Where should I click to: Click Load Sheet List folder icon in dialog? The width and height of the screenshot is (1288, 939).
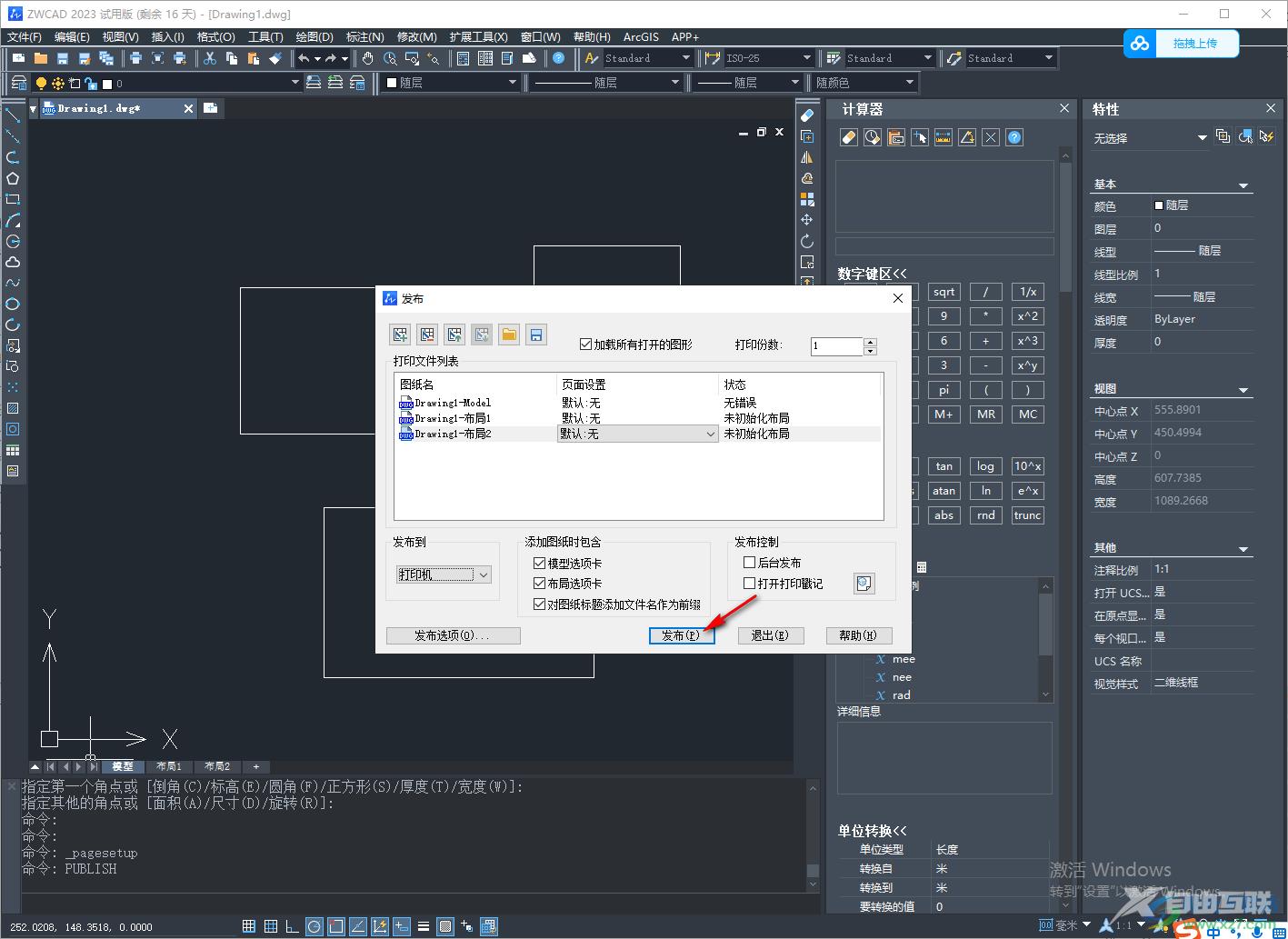(x=509, y=335)
